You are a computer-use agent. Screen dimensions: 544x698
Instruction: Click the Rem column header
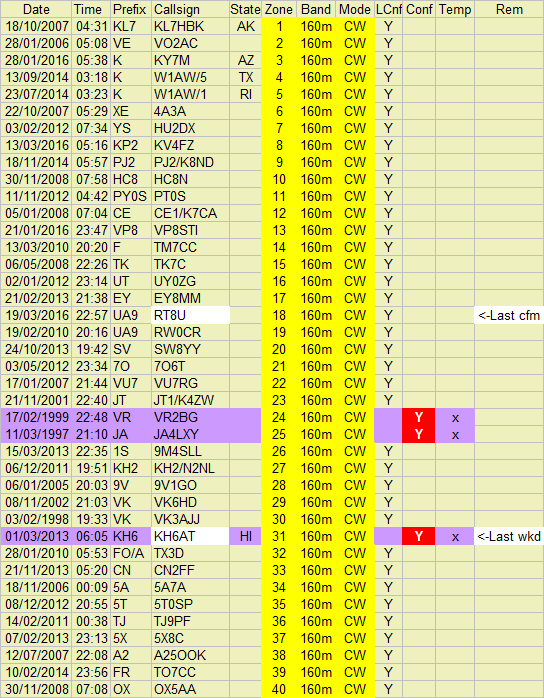coord(509,9)
